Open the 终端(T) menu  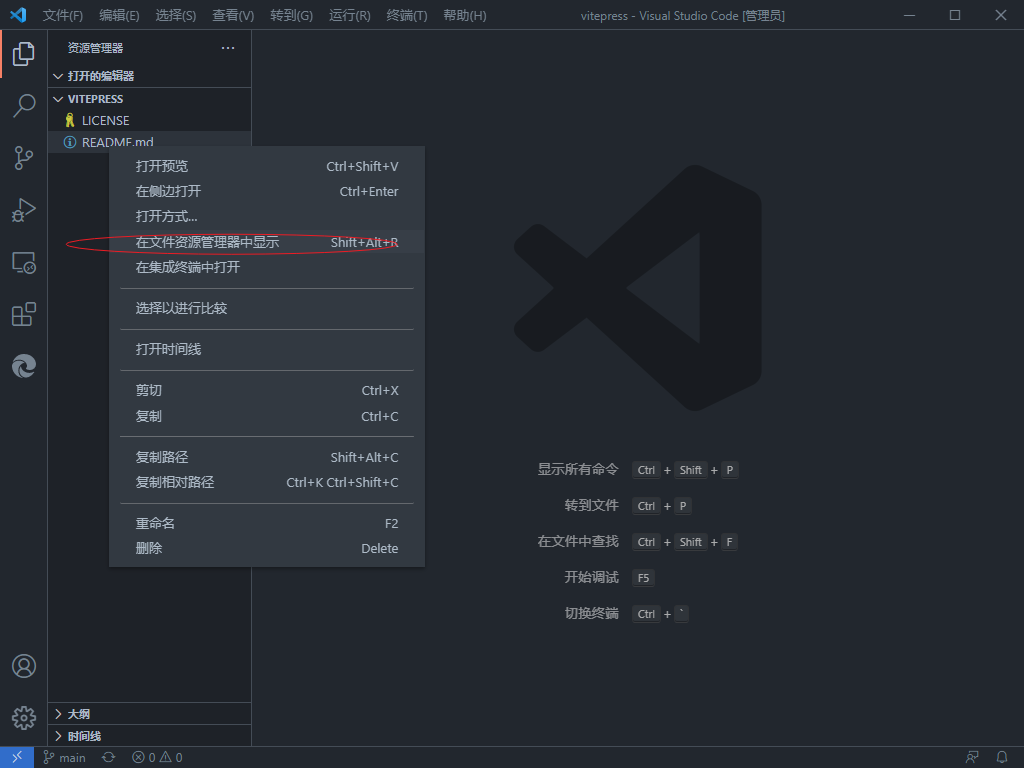coord(407,15)
